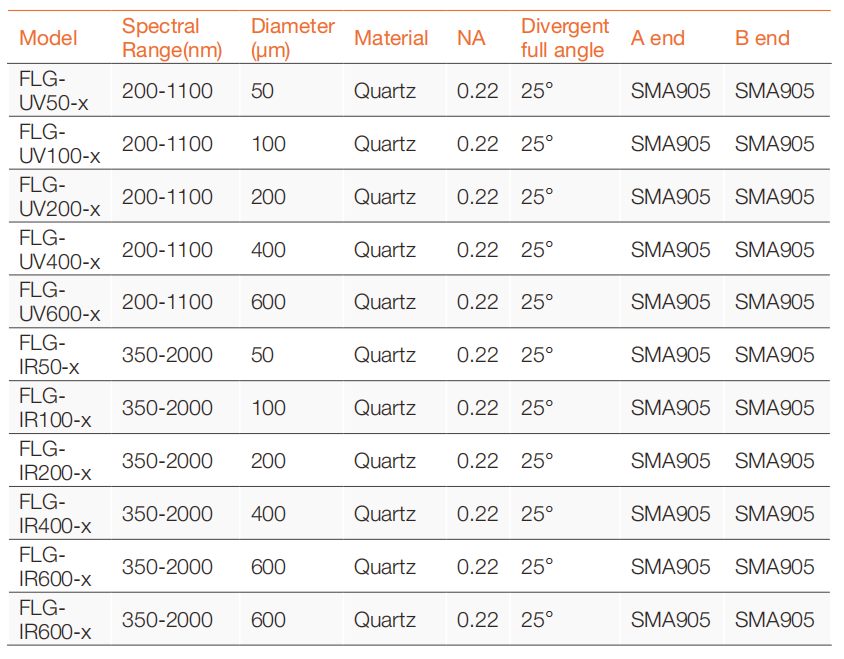Click the FLG-IR50-x model cell
844x659 pixels.
point(50,355)
